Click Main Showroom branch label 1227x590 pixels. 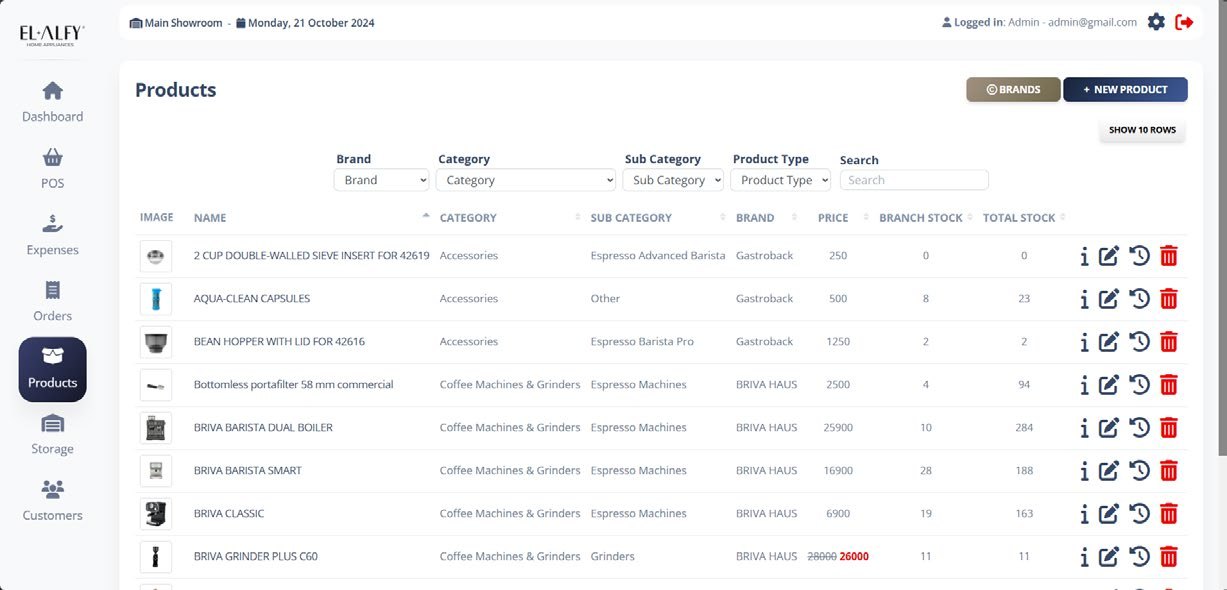click(176, 23)
